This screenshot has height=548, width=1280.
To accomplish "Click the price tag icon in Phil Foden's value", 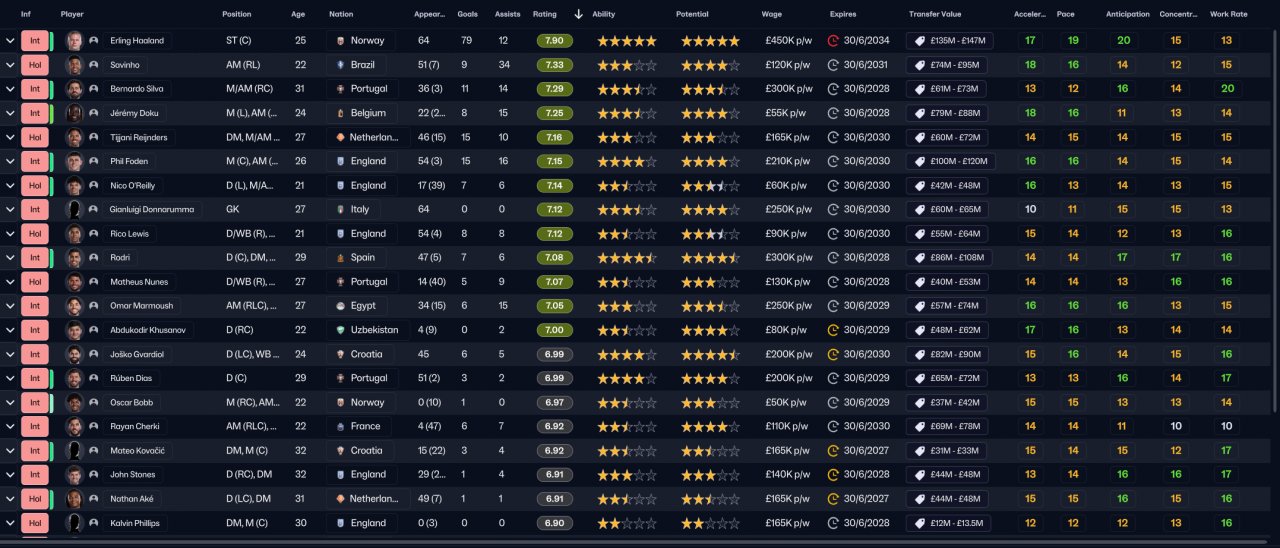I will [918, 161].
